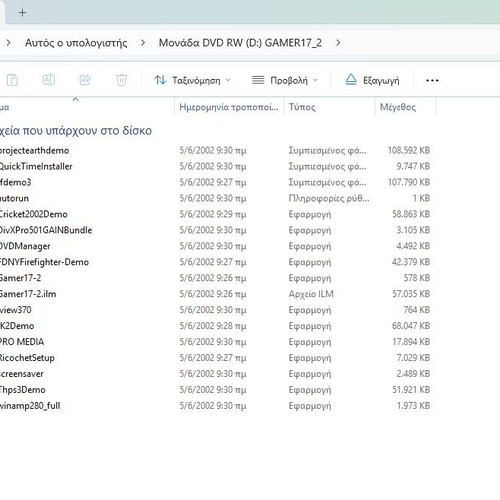Viewport: 500px width, 500px height.
Task: Select Μονάδα DVD RW (D:) GAMER17_2 breadcrumb
Action: (x=240, y=43)
